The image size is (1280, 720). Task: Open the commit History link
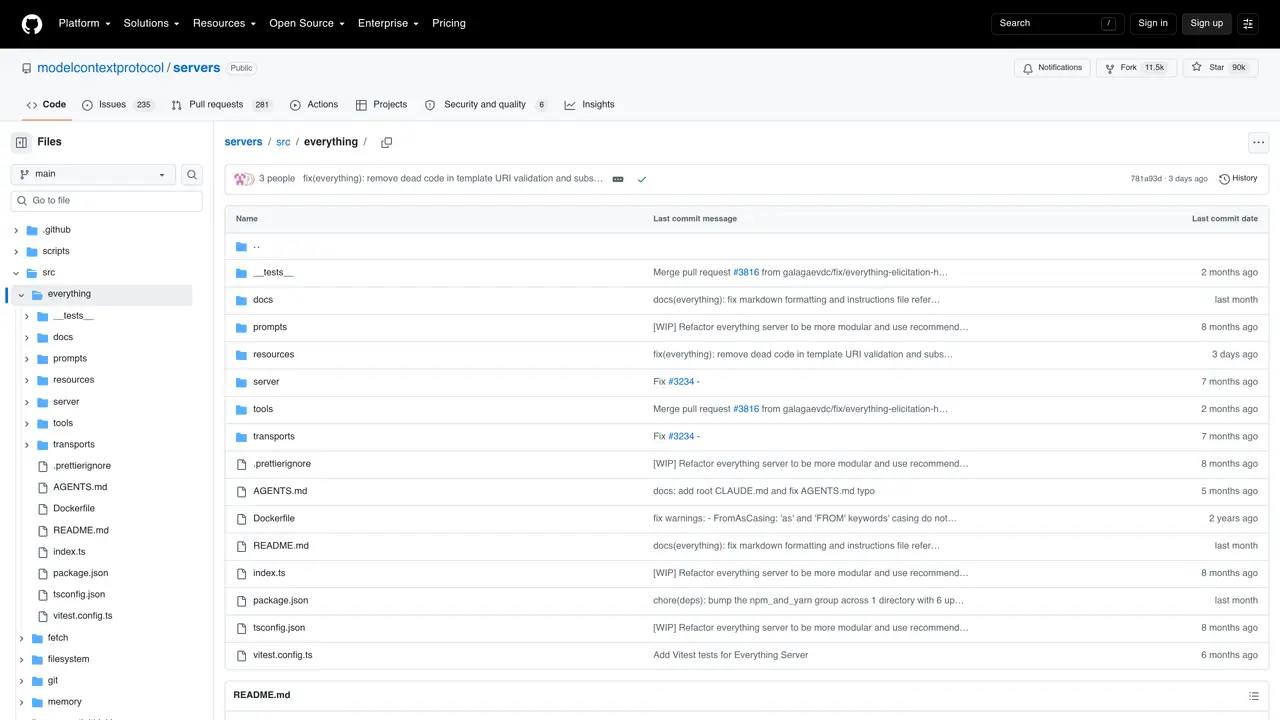[x=1238, y=179]
